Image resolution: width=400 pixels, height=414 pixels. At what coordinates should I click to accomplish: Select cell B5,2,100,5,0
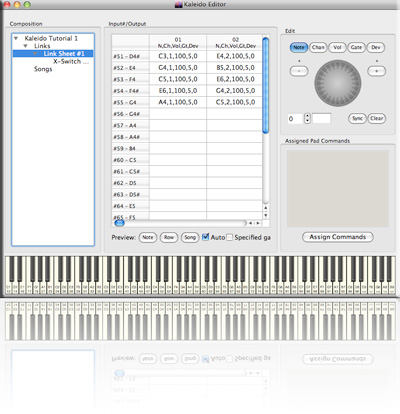(235, 68)
